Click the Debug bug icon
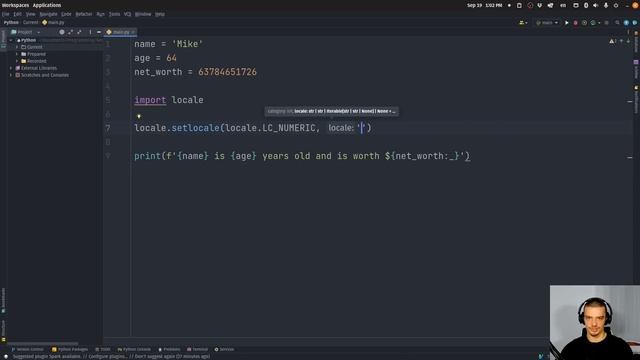 [576, 23]
